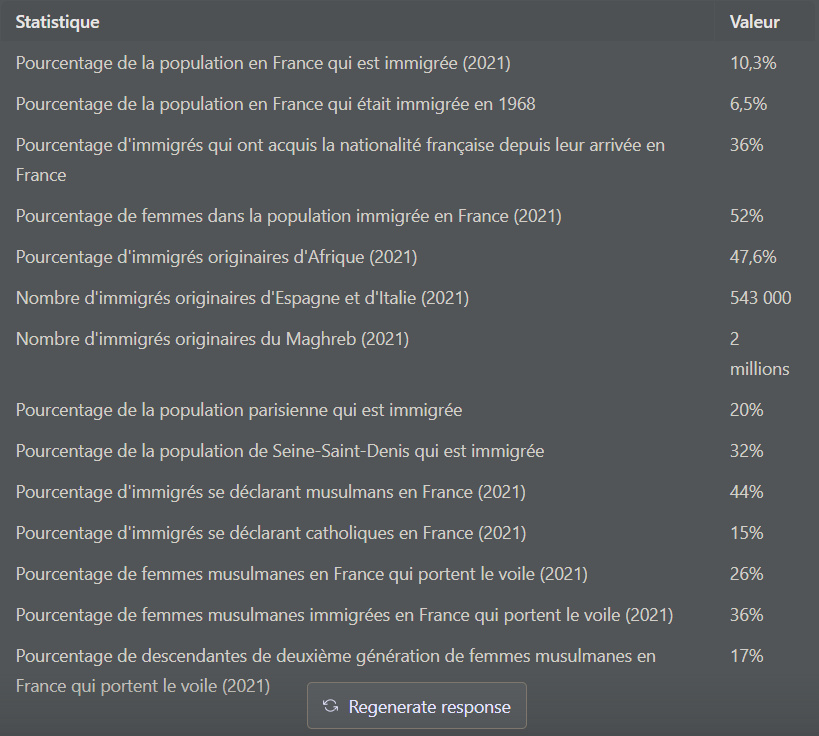Screen dimensions: 819x736
Task: Click the femmes dans la population immigrée row
Action: click(x=288, y=216)
